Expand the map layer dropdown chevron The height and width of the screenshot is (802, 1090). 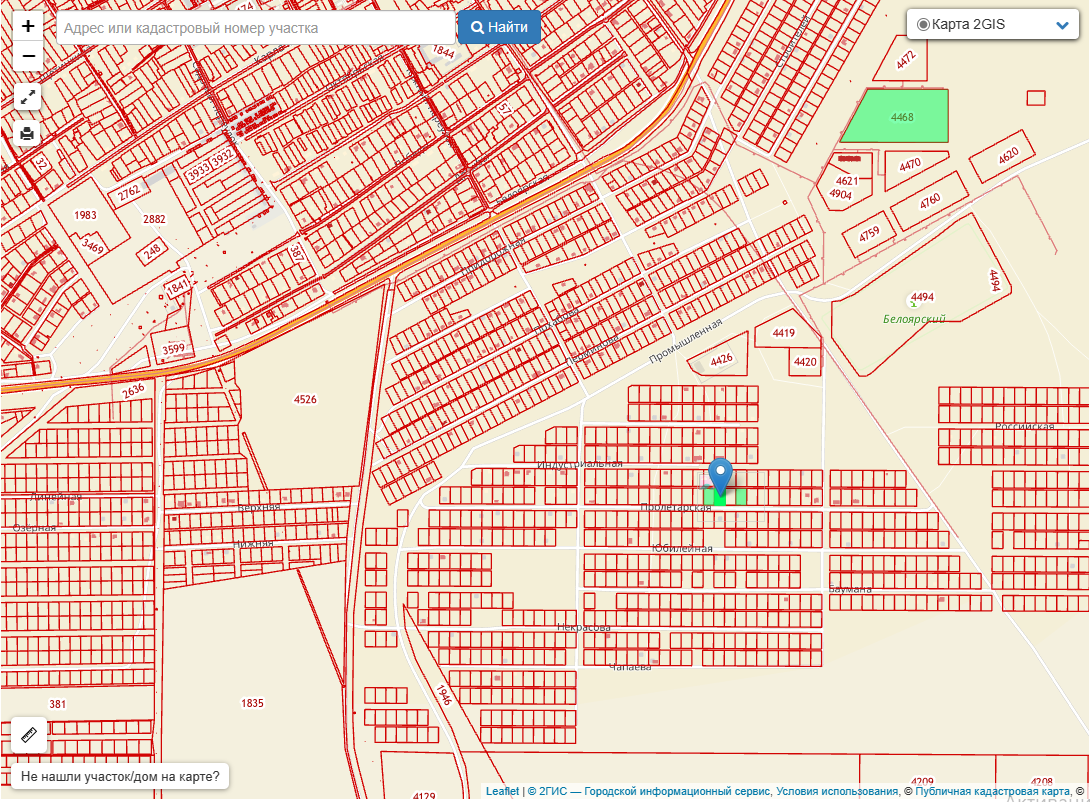tap(1062, 25)
